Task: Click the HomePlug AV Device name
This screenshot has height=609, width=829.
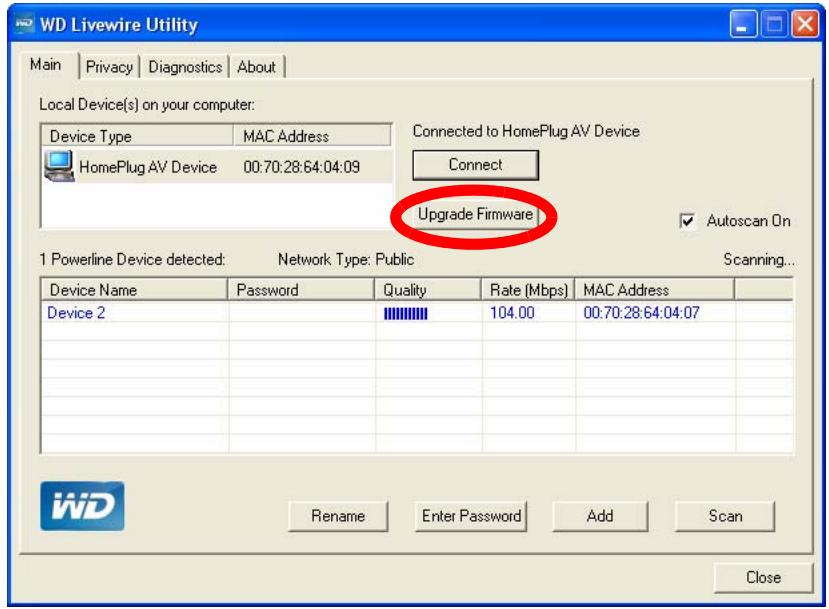Action: tap(148, 167)
